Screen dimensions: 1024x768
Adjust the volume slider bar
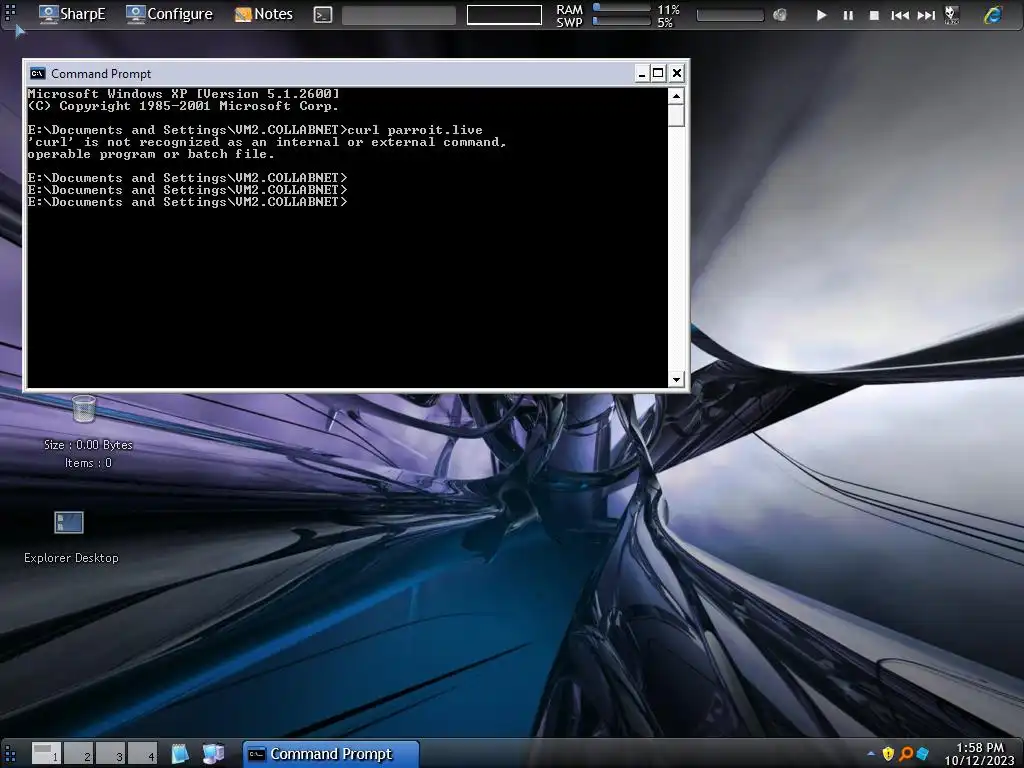point(730,15)
